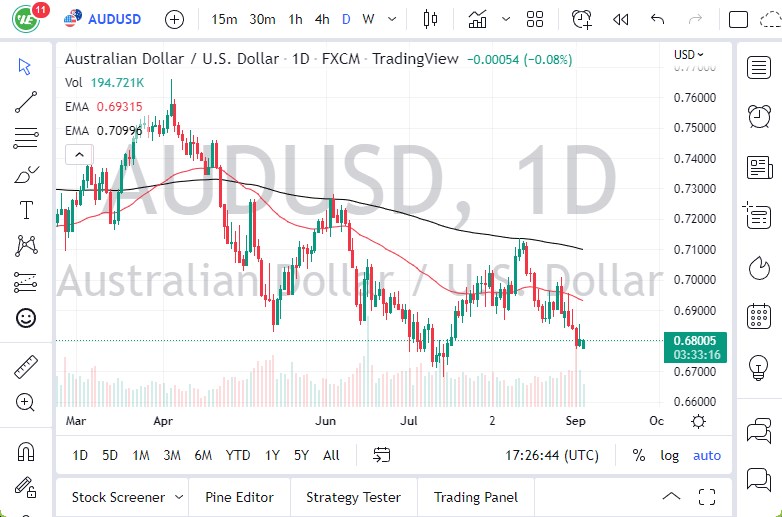The height and width of the screenshot is (517, 782).
Task: Expand the Stock Screener dropdown arrow
Action: pos(179,497)
